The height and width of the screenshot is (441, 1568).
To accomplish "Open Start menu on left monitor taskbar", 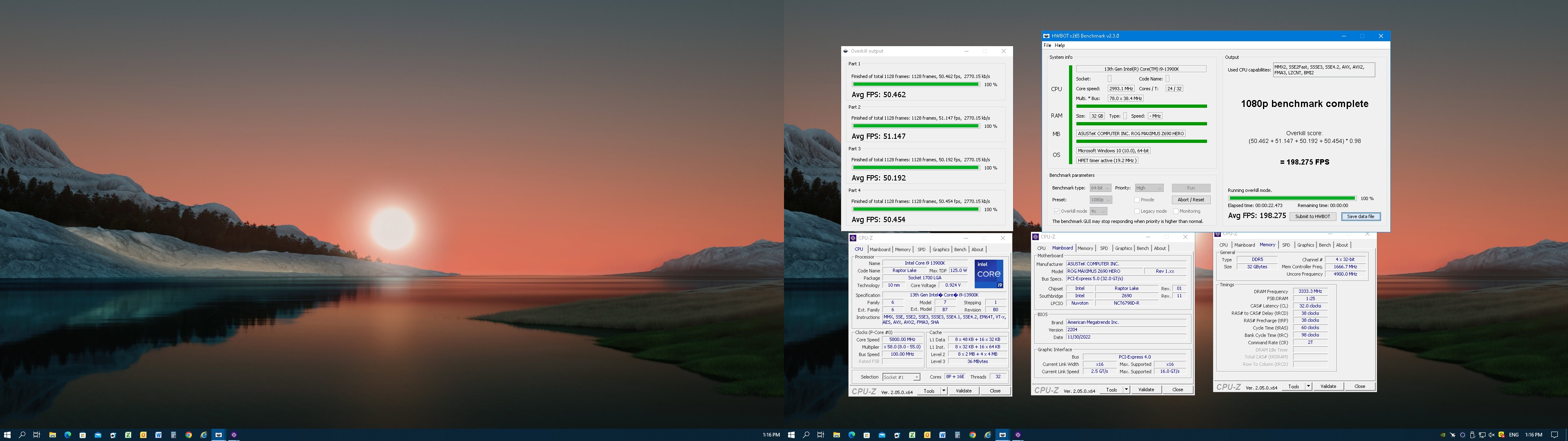I will [7, 435].
